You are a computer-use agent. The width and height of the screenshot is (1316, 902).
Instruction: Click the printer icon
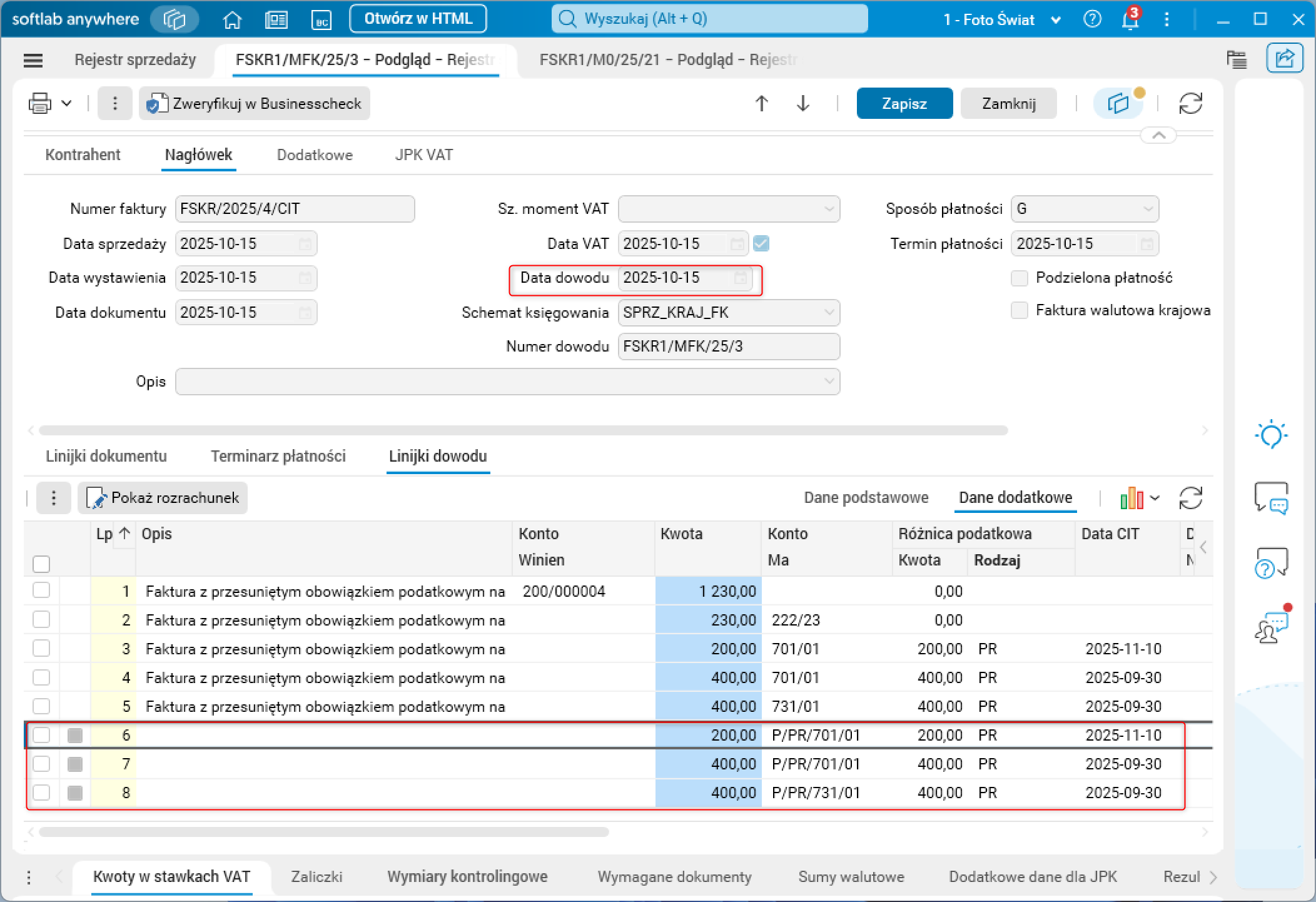[40, 103]
